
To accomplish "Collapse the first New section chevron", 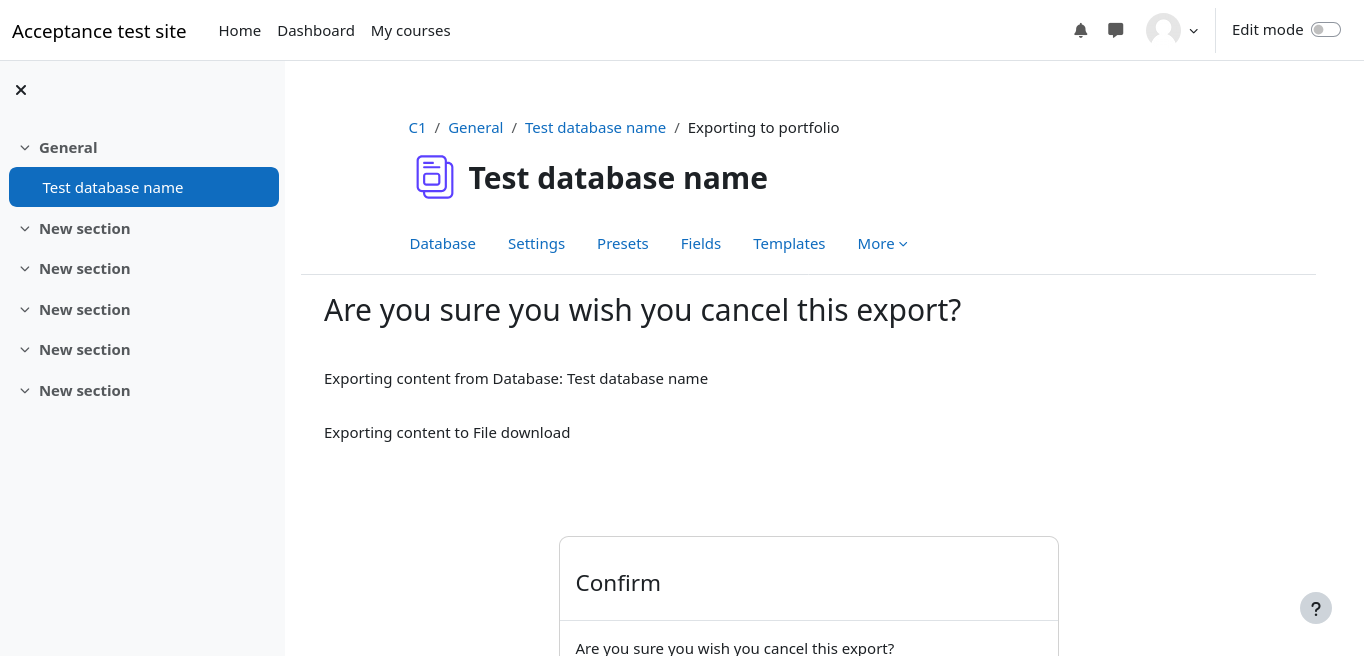I will click(x=25, y=229).
